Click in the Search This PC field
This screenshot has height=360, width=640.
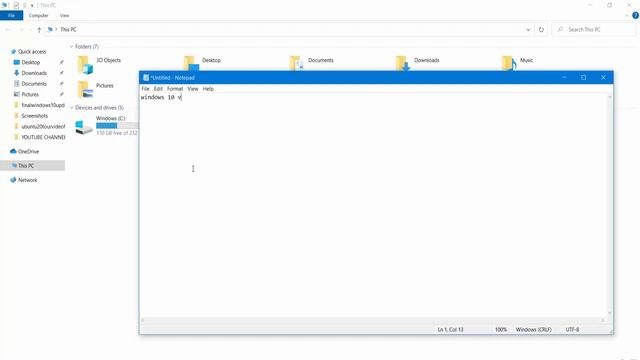click(593, 29)
